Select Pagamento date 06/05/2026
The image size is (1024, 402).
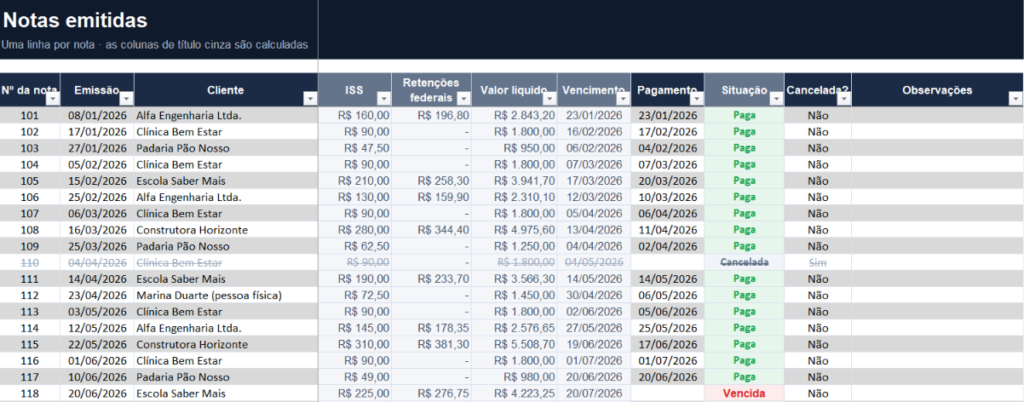(667, 296)
